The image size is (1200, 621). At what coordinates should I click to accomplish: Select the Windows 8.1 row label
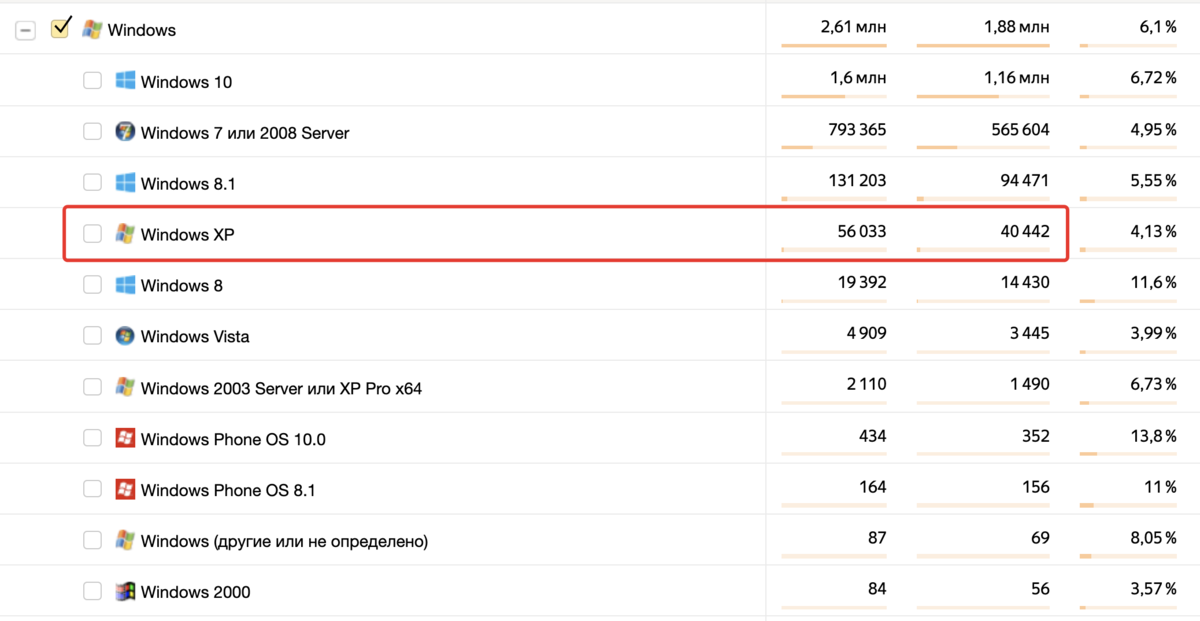click(x=188, y=184)
